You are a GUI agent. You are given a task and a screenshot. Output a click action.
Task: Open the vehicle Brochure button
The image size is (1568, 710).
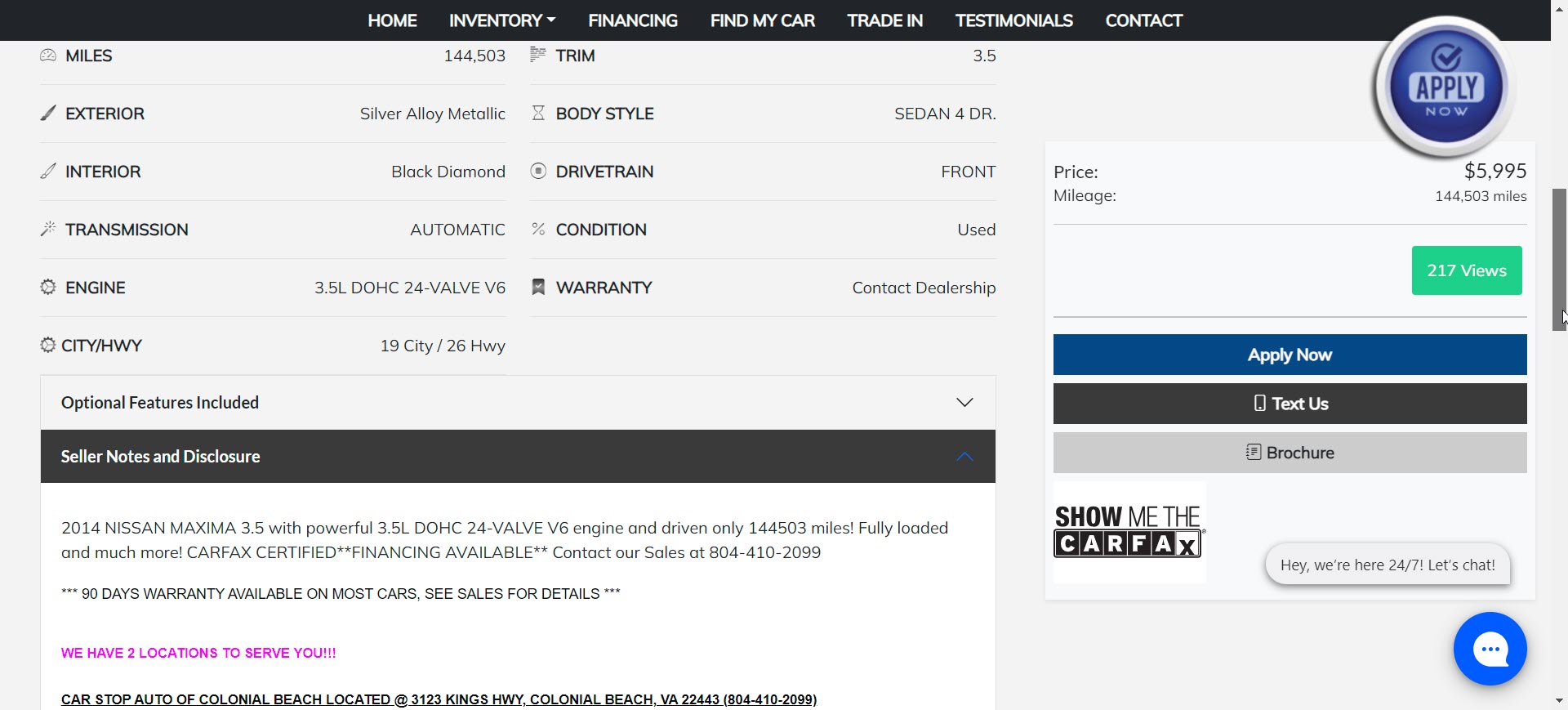pyautogui.click(x=1290, y=453)
